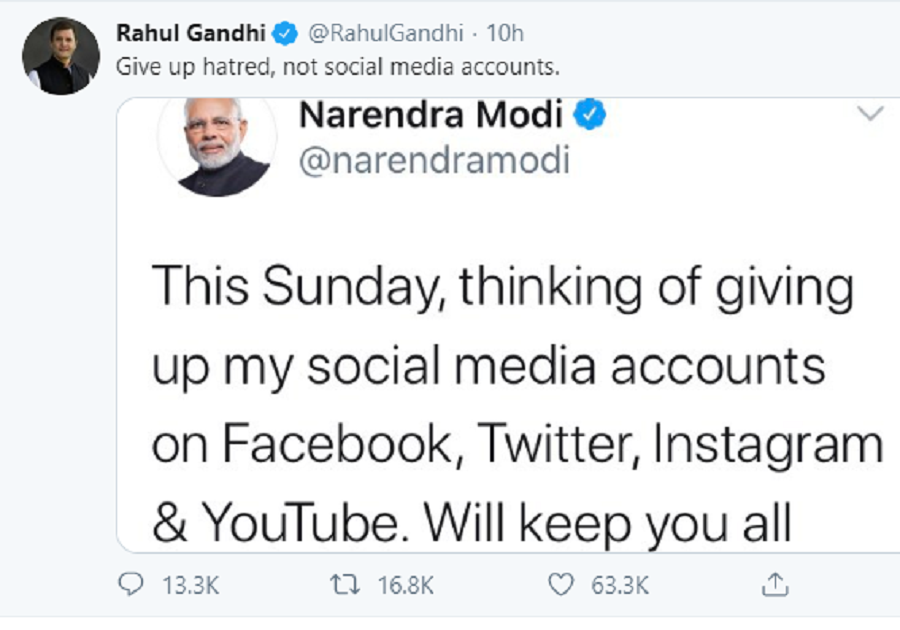The image size is (900, 630).
Task: Like the tweet with the heart icon
Action: pos(565,584)
